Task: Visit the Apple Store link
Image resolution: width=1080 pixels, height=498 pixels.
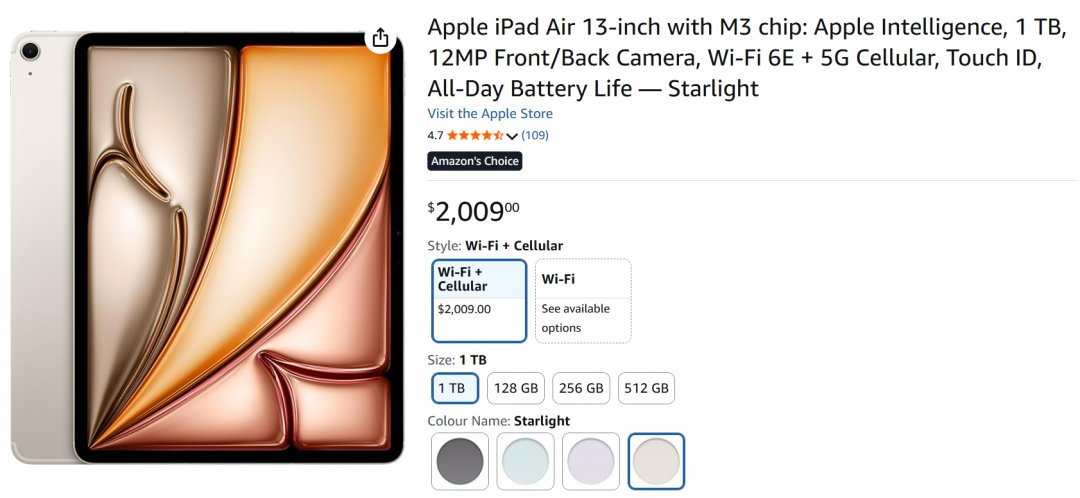Action: click(x=490, y=114)
